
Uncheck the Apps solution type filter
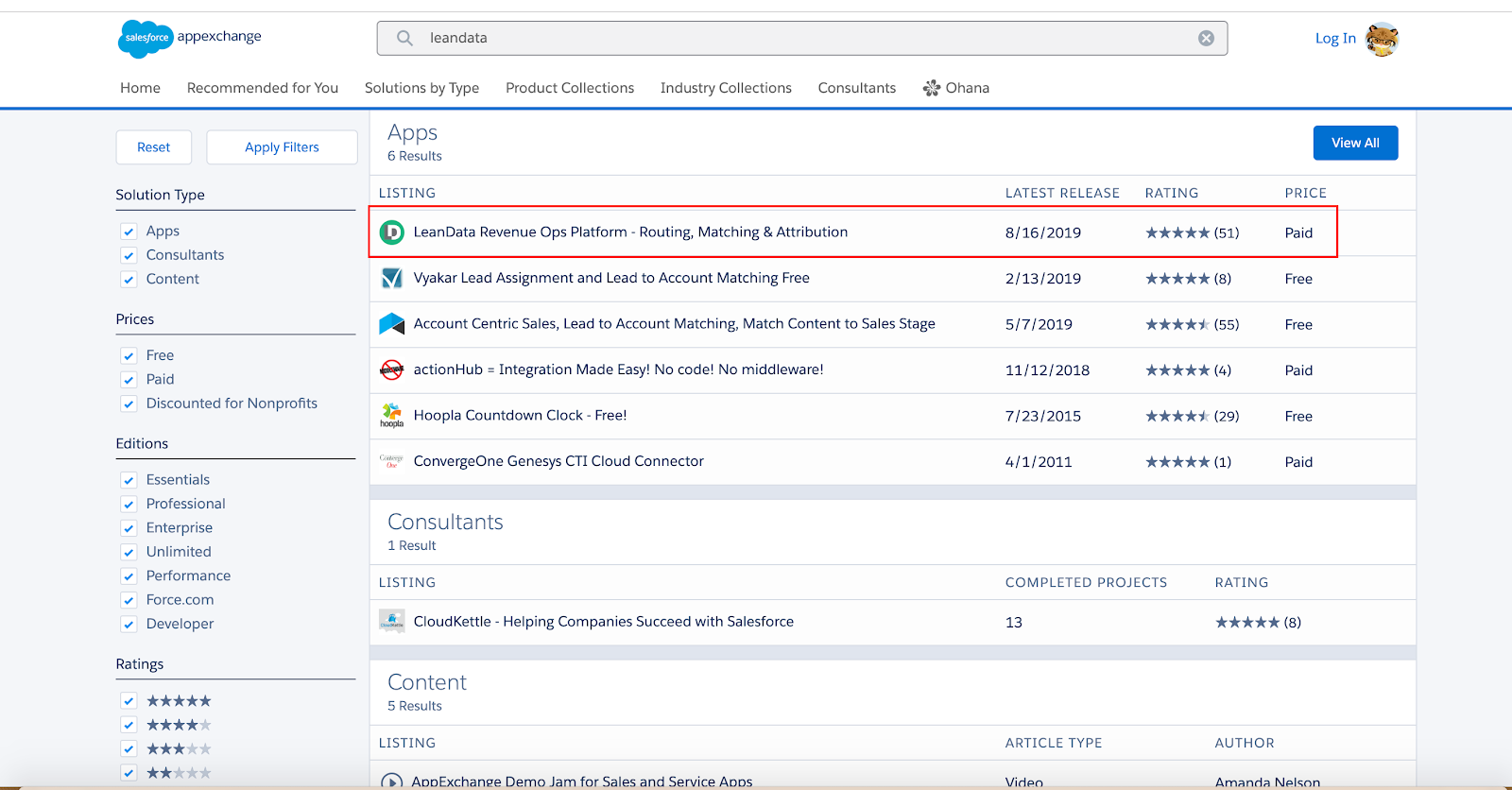point(129,232)
